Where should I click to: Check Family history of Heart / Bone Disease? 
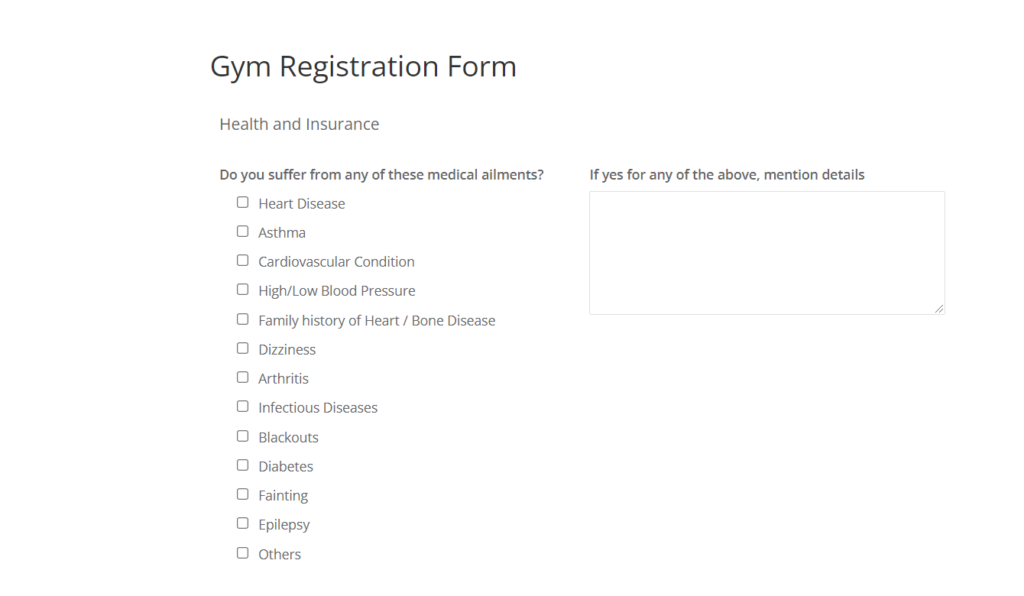click(x=242, y=318)
